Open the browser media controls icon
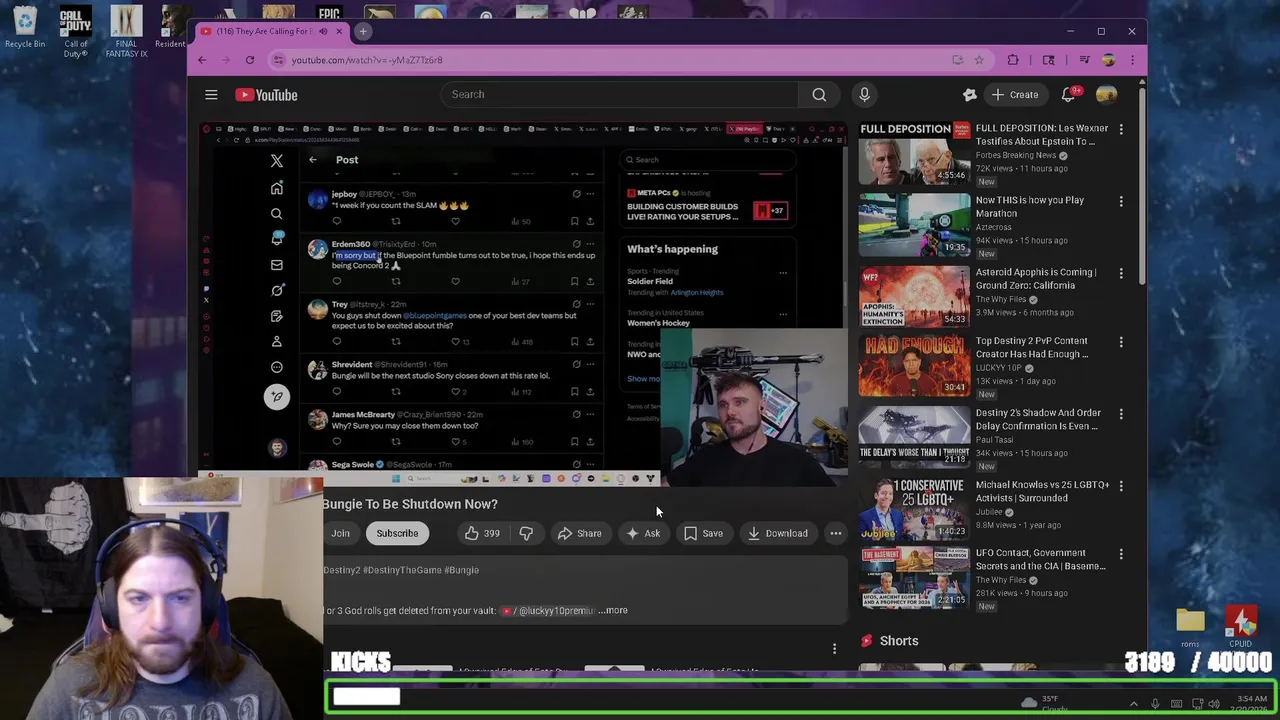This screenshot has height=720, width=1280. (1084, 60)
